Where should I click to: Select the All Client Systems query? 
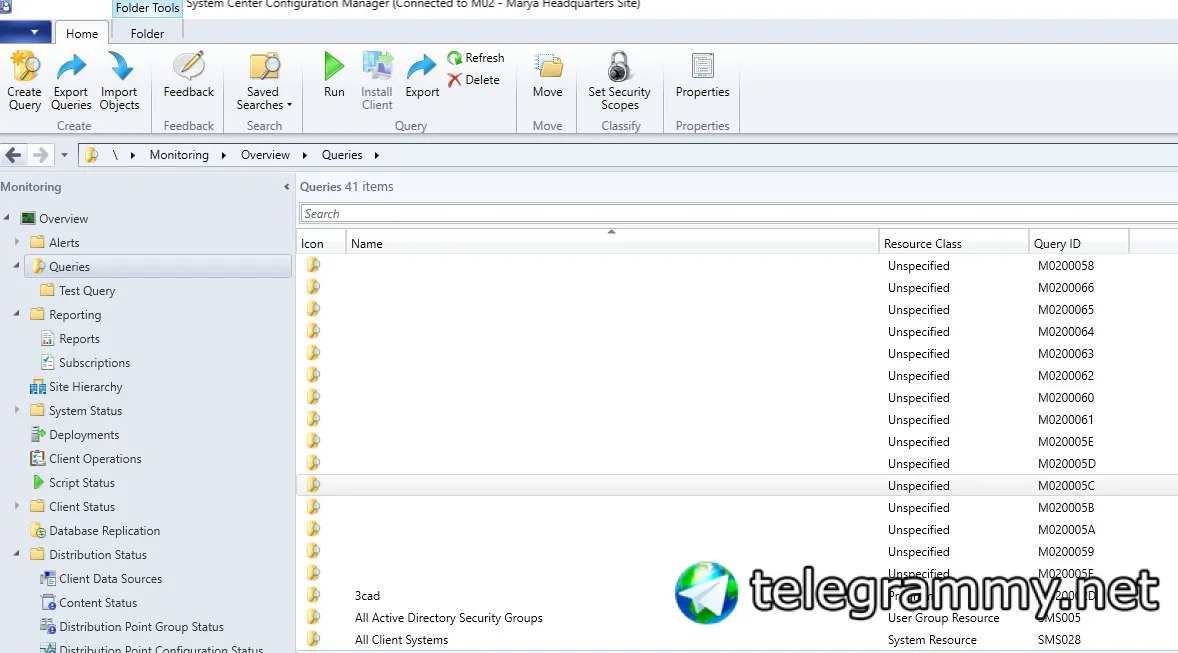[401, 639]
